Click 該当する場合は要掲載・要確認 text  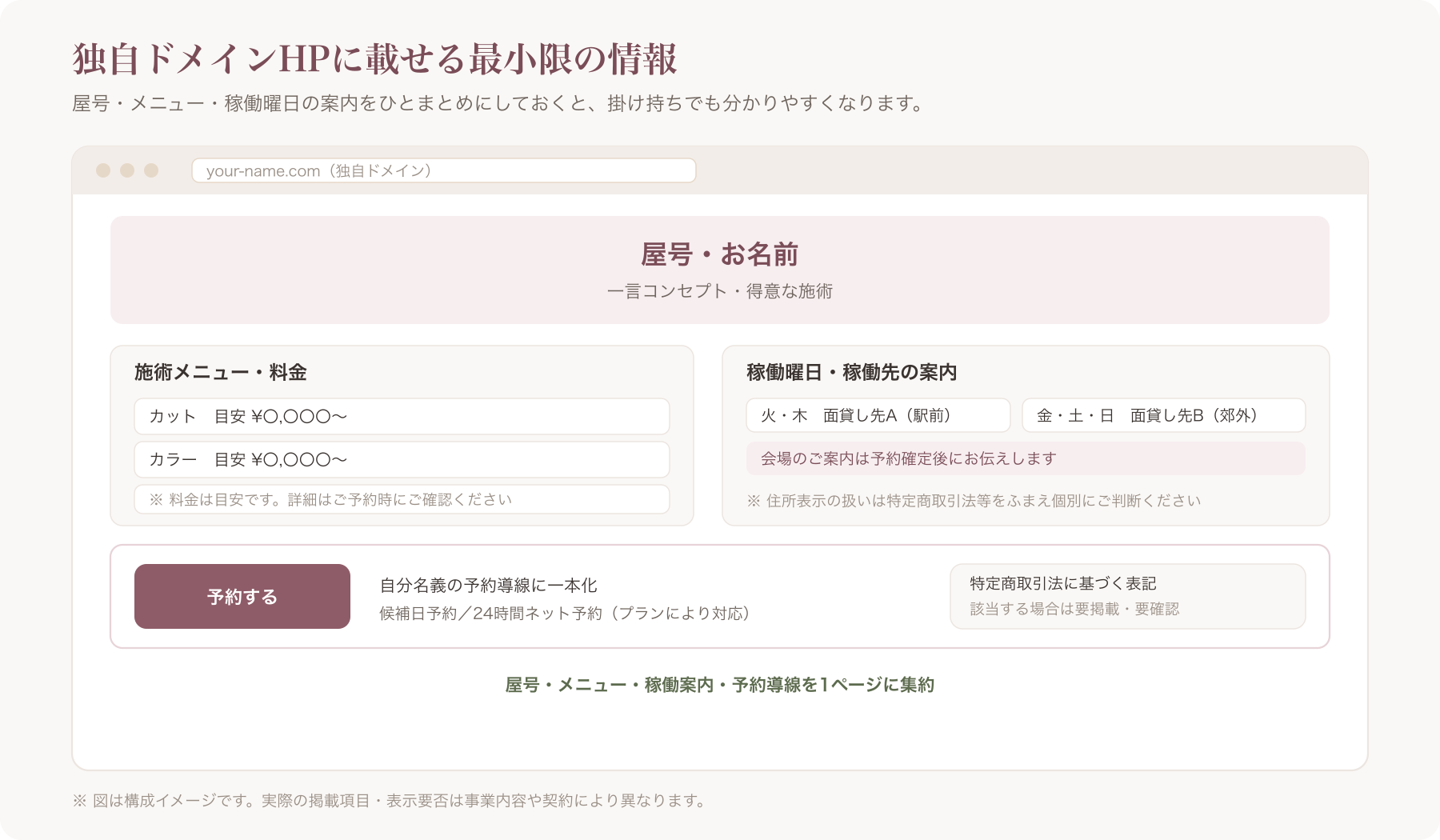click(1074, 609)
